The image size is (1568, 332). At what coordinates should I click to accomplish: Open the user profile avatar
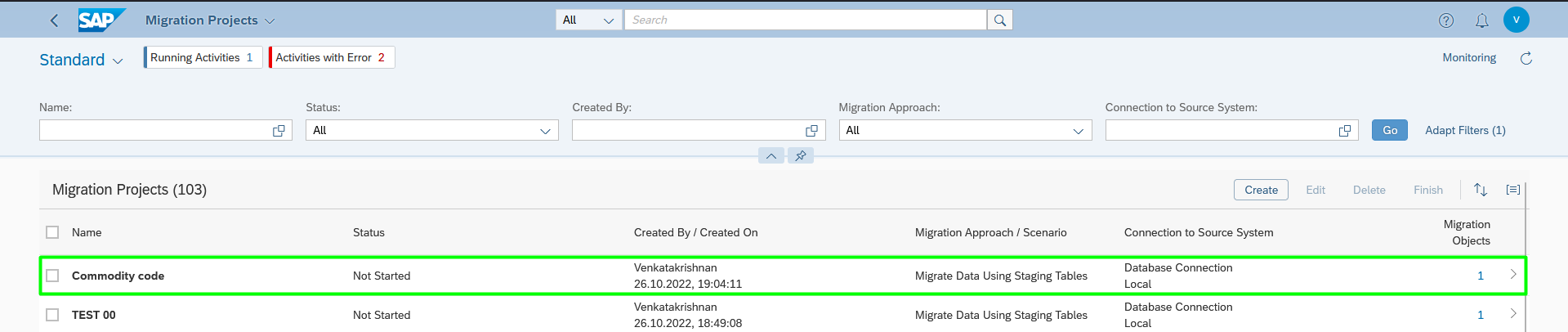pos(1517,20)
